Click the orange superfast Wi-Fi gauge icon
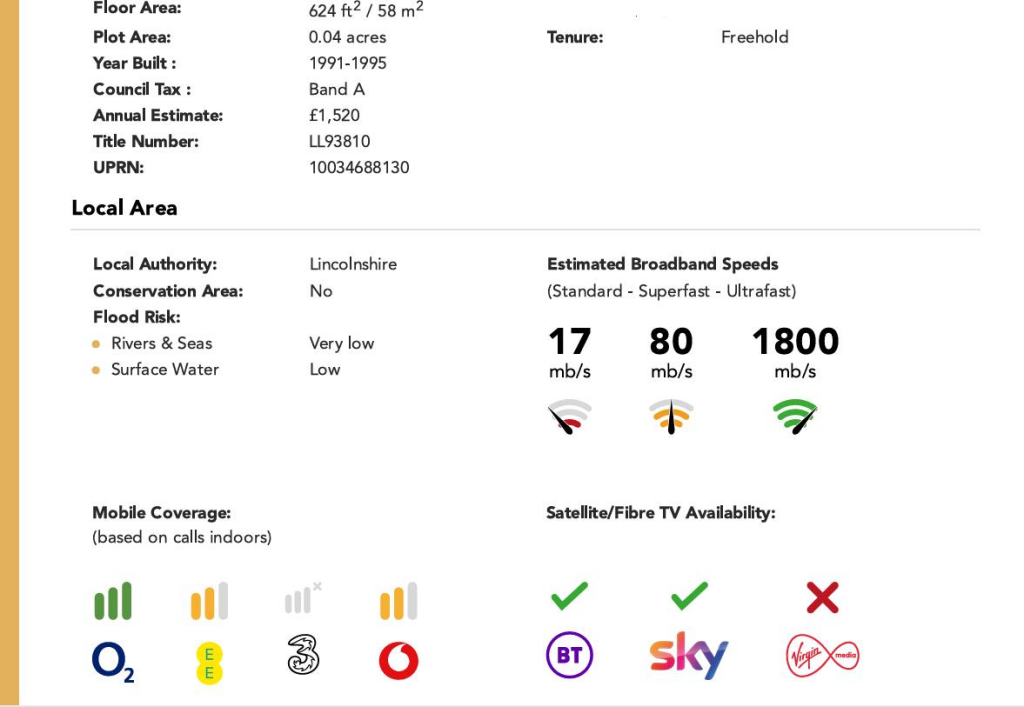Image resolution: width=1024 pixels, height=707 pixels. click(671, 415)
